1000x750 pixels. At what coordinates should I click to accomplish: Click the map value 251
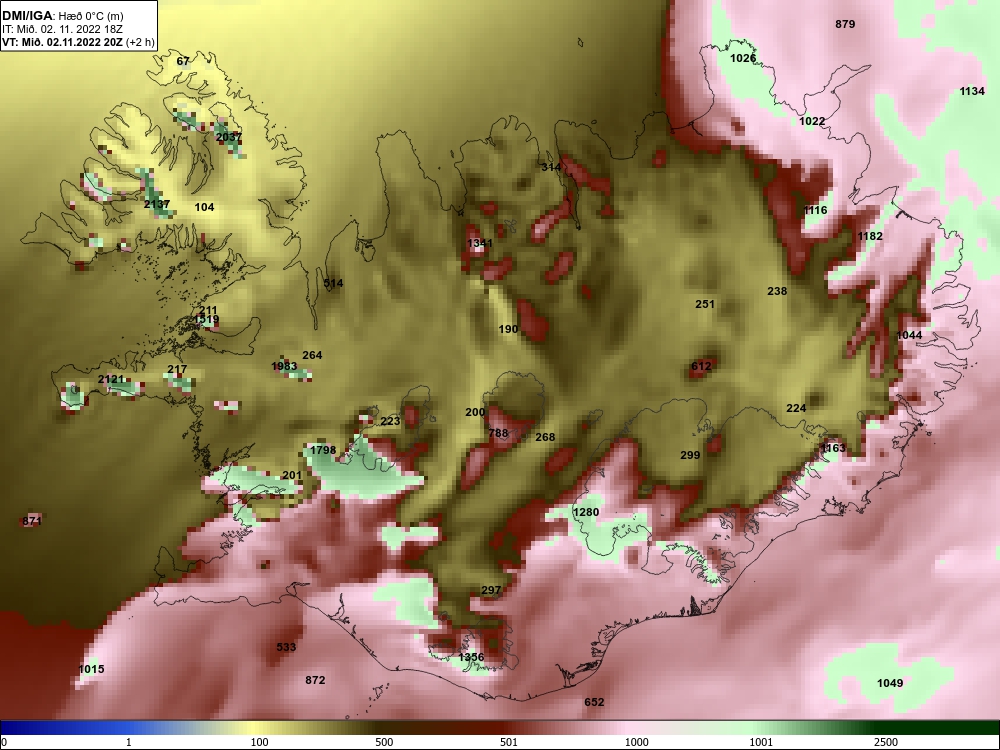point(705,304)
